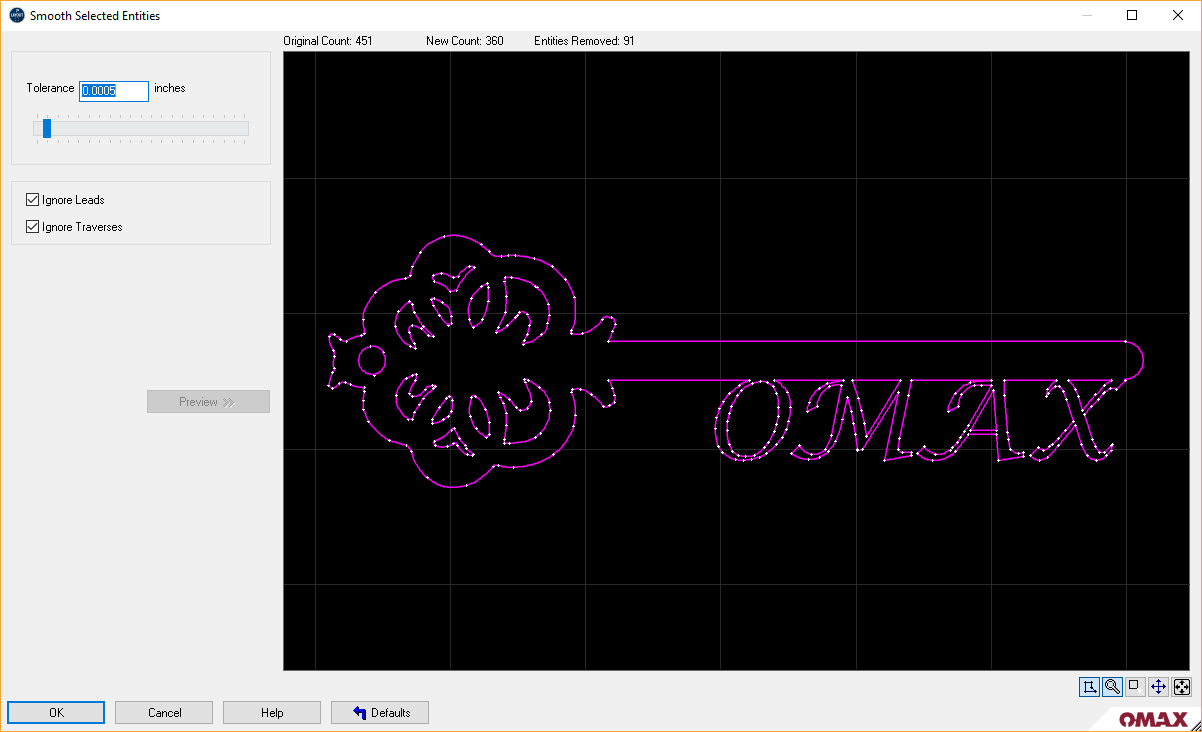Screen dimensions: 1202x732
Task: Click the OMAX logo in bottom corner
Action: click(1153, 719)
